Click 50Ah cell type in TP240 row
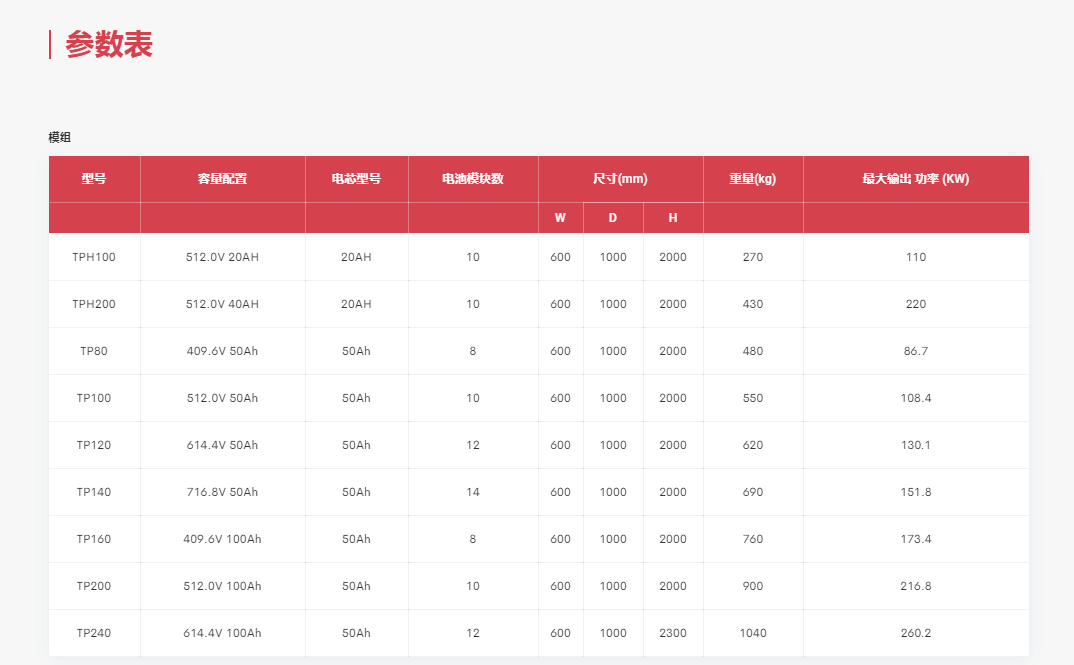 click(x=356, y=633)
